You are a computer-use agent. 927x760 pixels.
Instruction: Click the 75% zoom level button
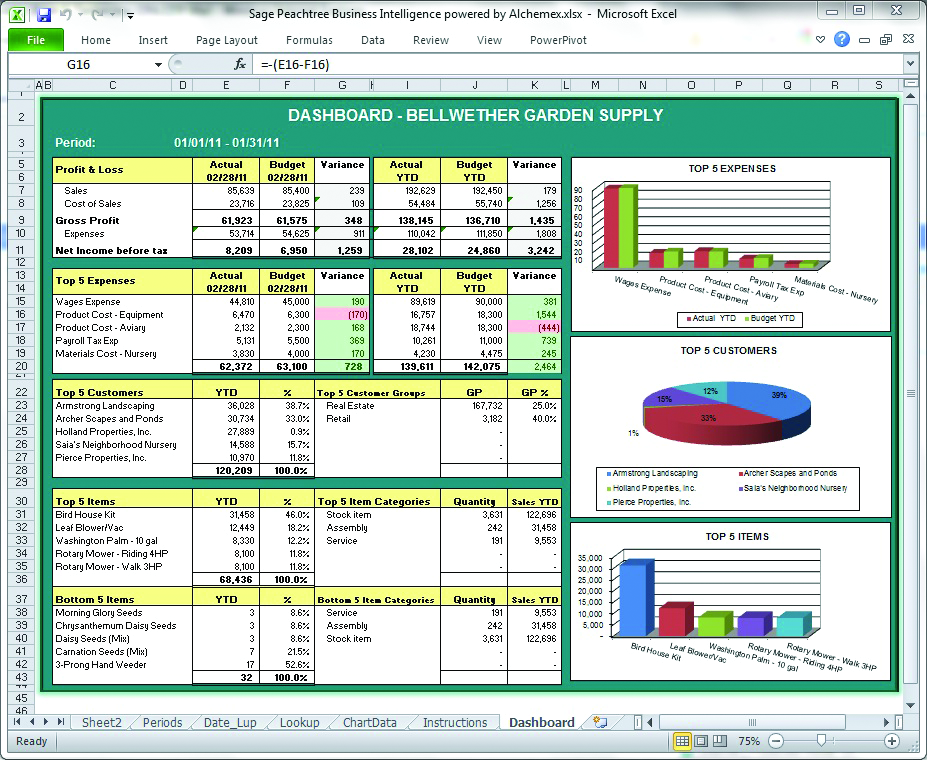click(749, 741)
